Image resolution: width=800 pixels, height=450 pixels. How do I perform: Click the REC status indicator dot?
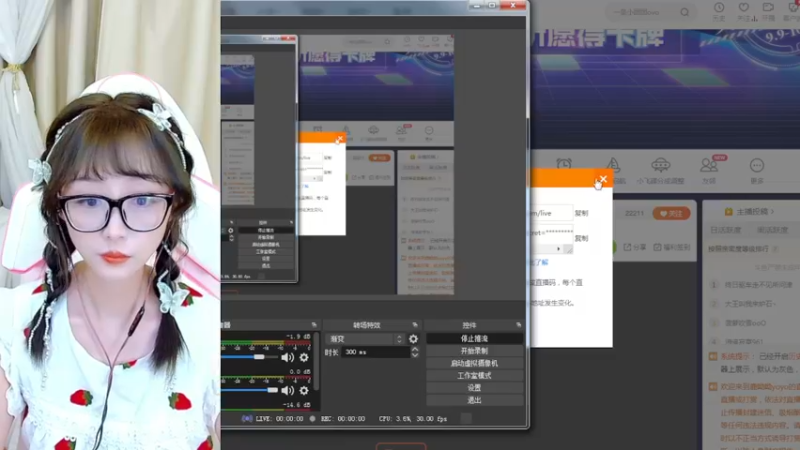(312, 418)
